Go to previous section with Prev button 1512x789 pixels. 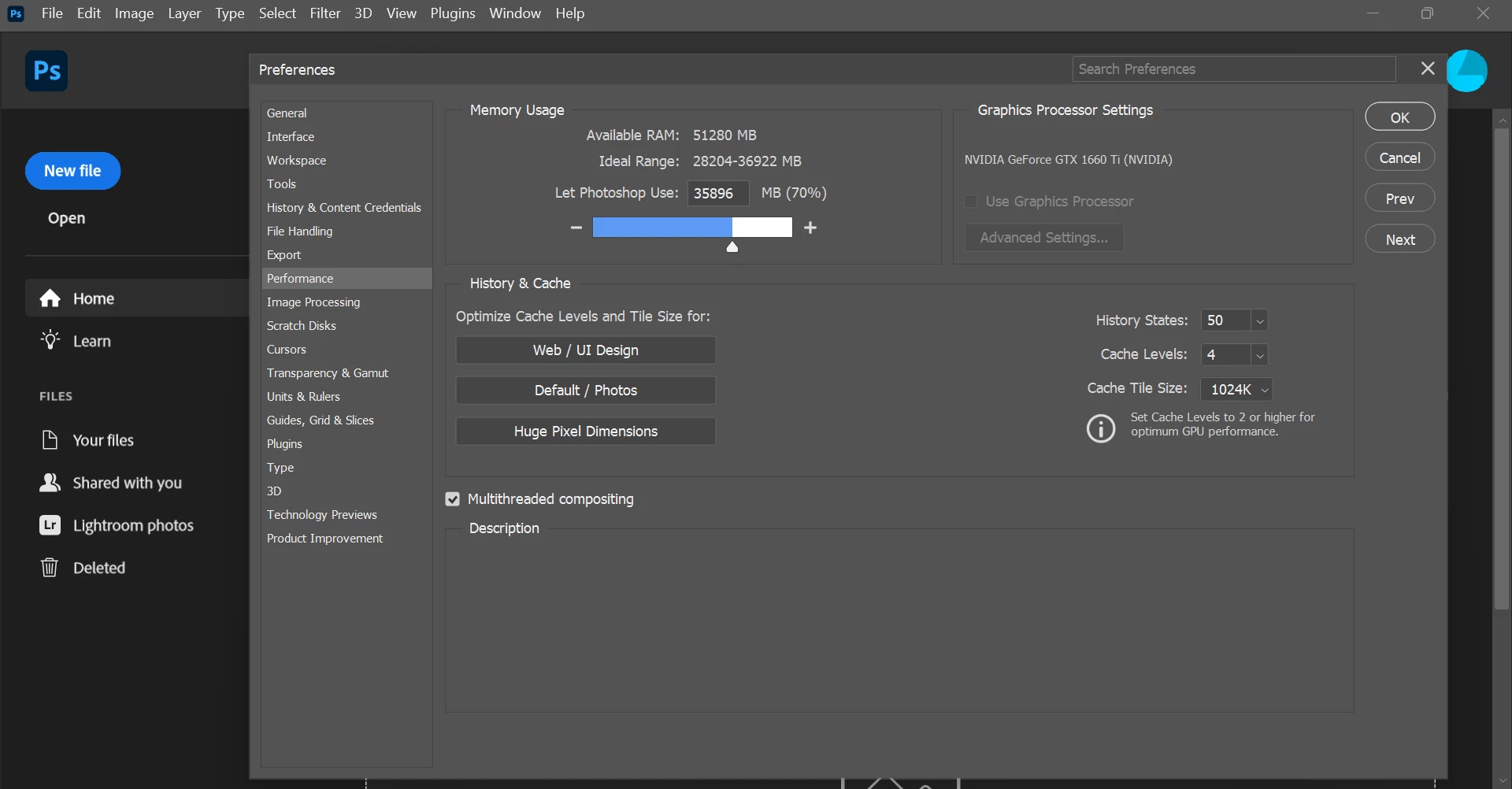pyautogui.click(x=1399, y=198)
